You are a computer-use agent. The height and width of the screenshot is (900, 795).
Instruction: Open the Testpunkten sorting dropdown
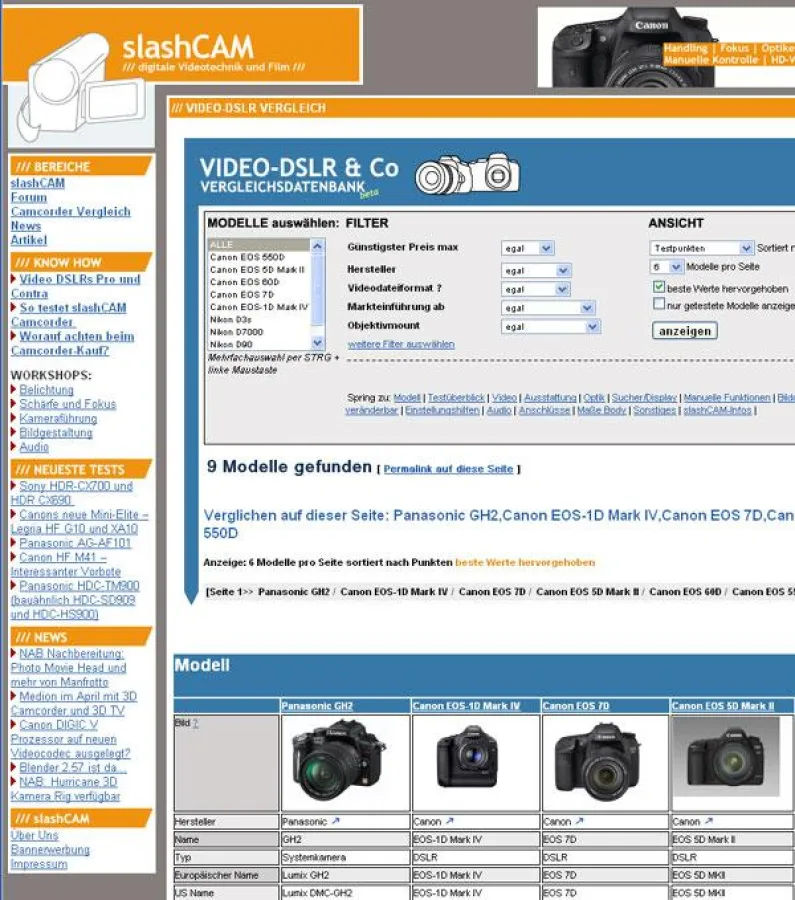[701, 248]
